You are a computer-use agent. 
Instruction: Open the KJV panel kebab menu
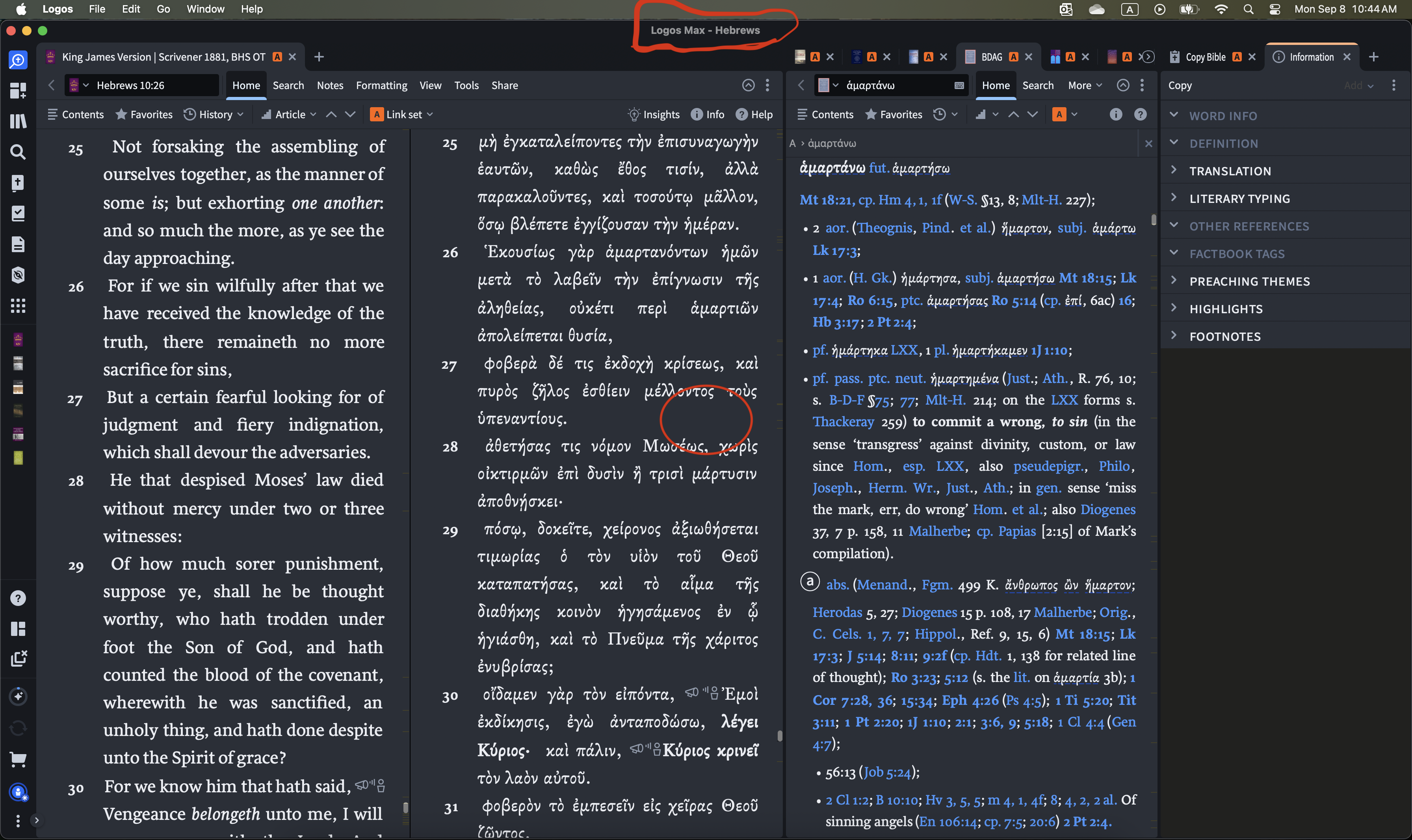767,85
